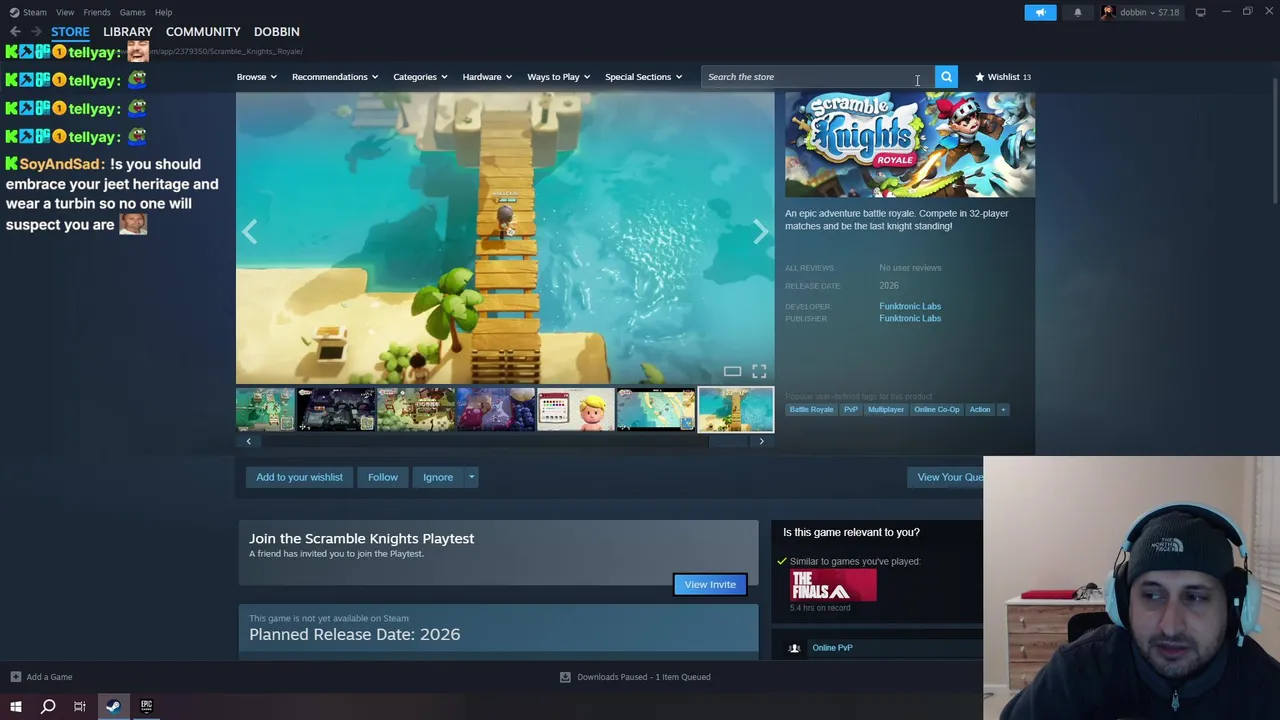Open Funktronic Labs developer link

(x=910, y=306)
